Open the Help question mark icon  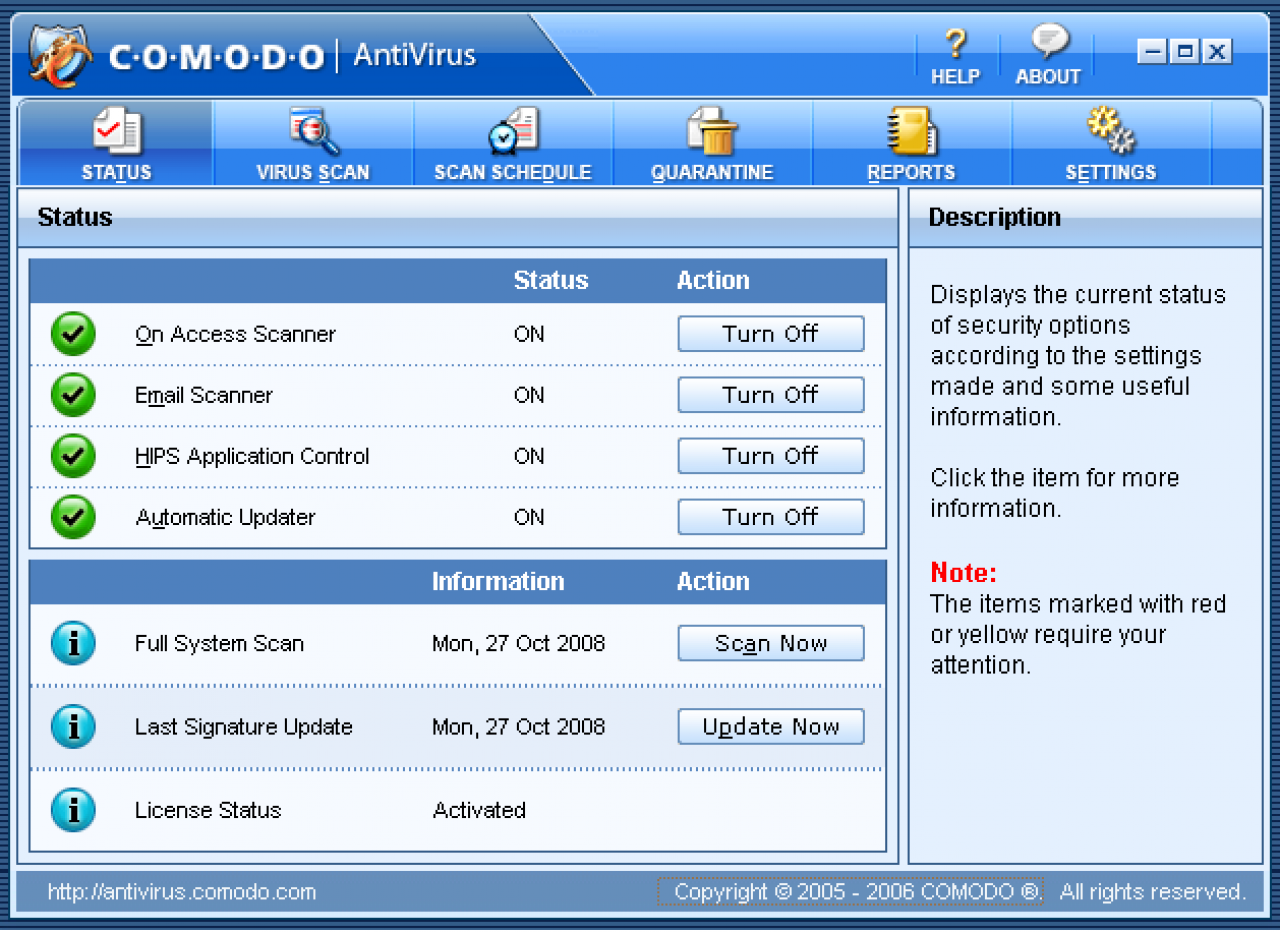coord(956,43)
